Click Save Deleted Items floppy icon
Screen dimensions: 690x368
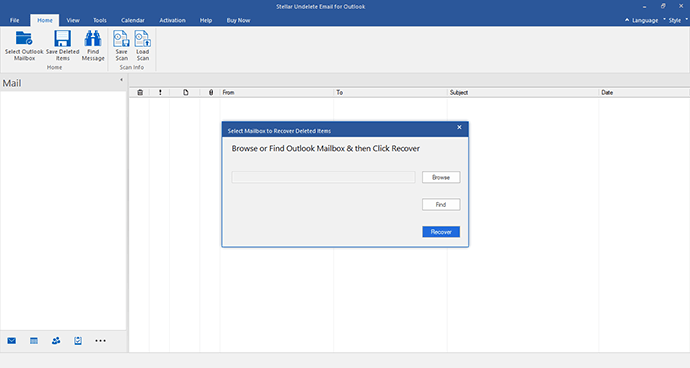point(62,39)
